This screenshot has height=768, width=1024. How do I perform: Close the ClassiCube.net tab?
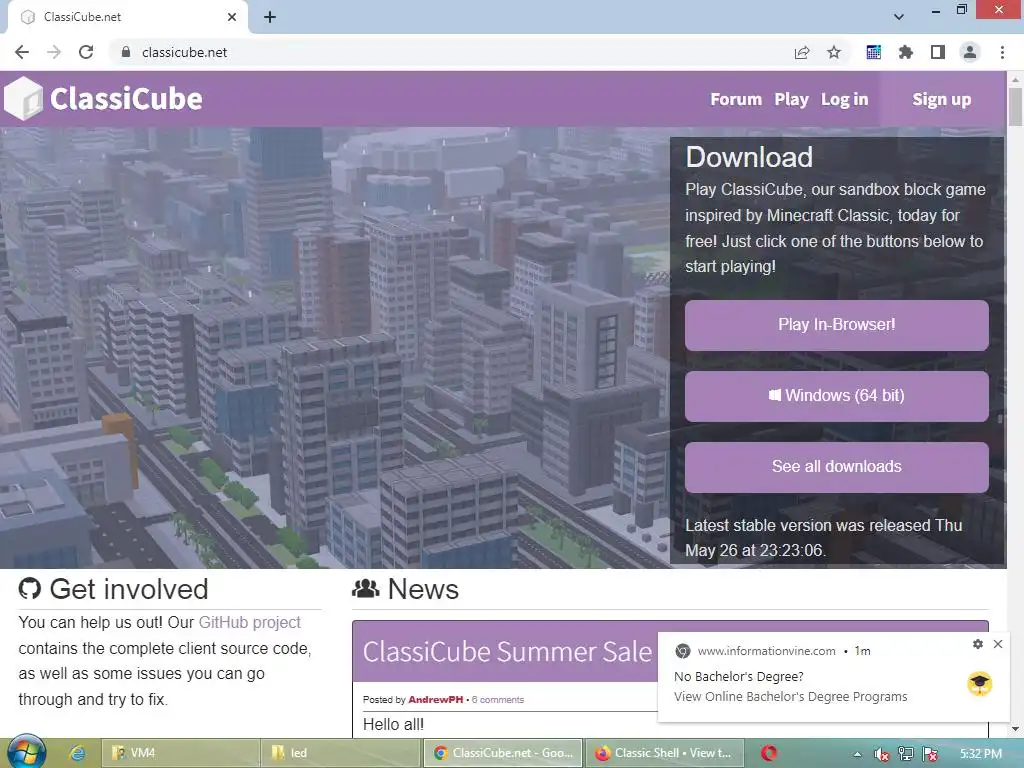pyautogui.click(x=232, y=17)
